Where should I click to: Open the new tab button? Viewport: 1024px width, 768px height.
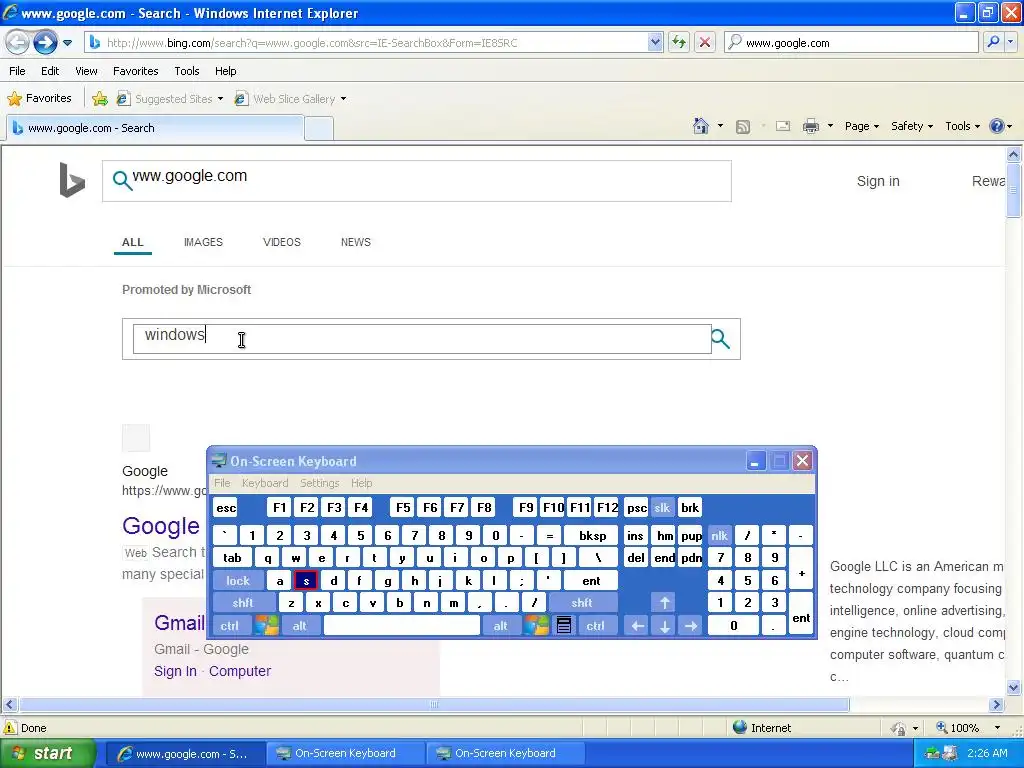pyautogui.click(x=319, y=128)
